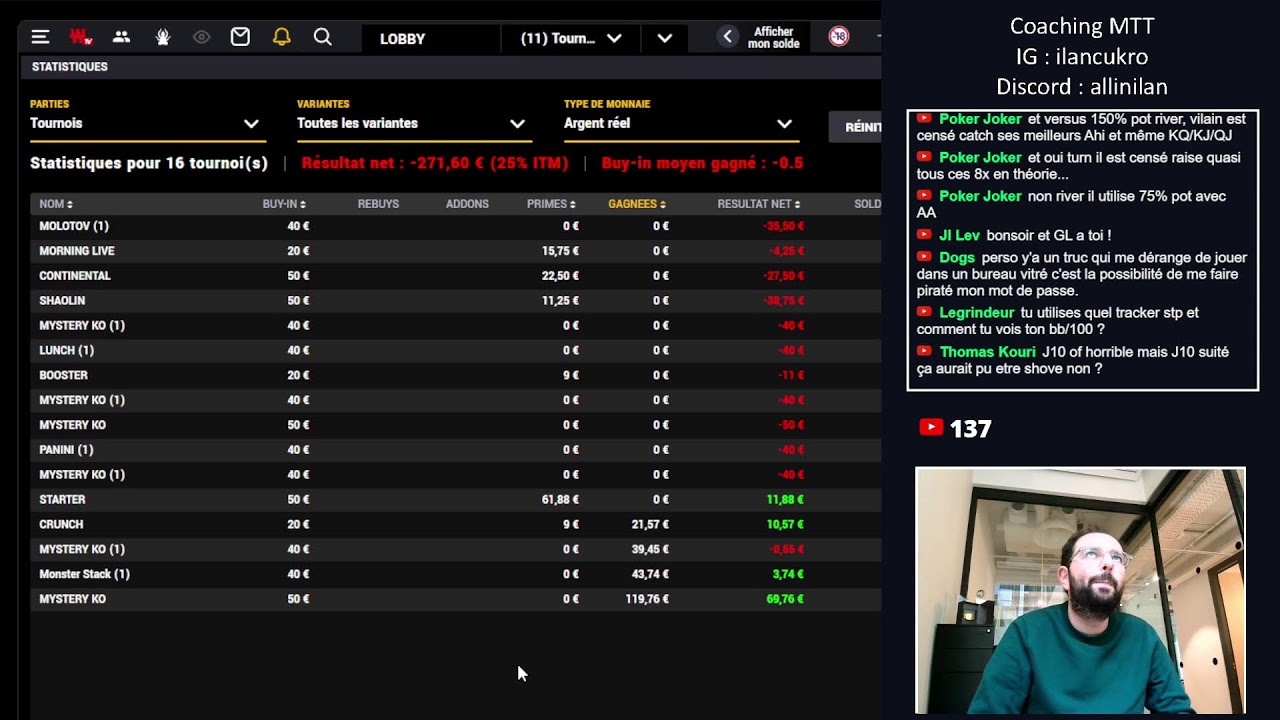The height and width of the screenshot is (720, 1280).
Task: Open the friends contacts icon
Action: [x=121, y=37]
